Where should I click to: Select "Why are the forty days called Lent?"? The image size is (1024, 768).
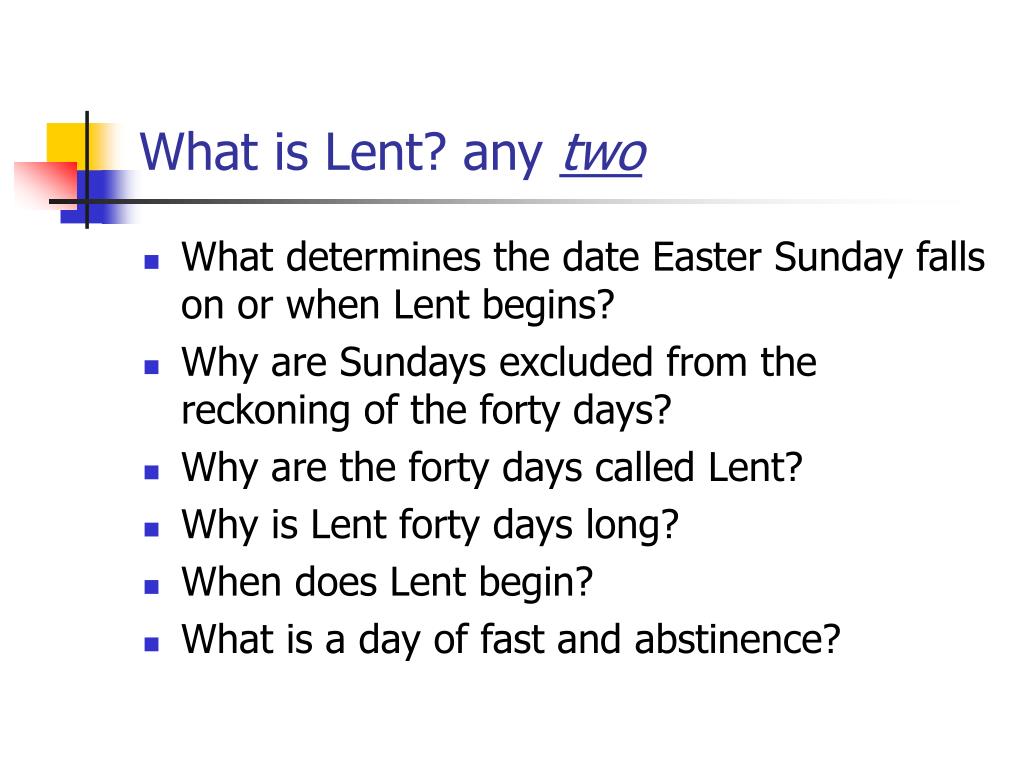click(x=492, y=469)
